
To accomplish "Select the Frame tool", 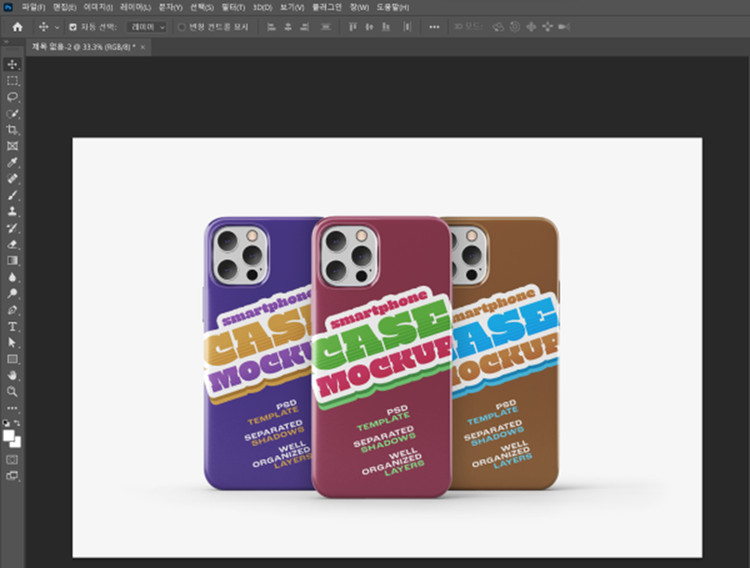I will [12, 146].
